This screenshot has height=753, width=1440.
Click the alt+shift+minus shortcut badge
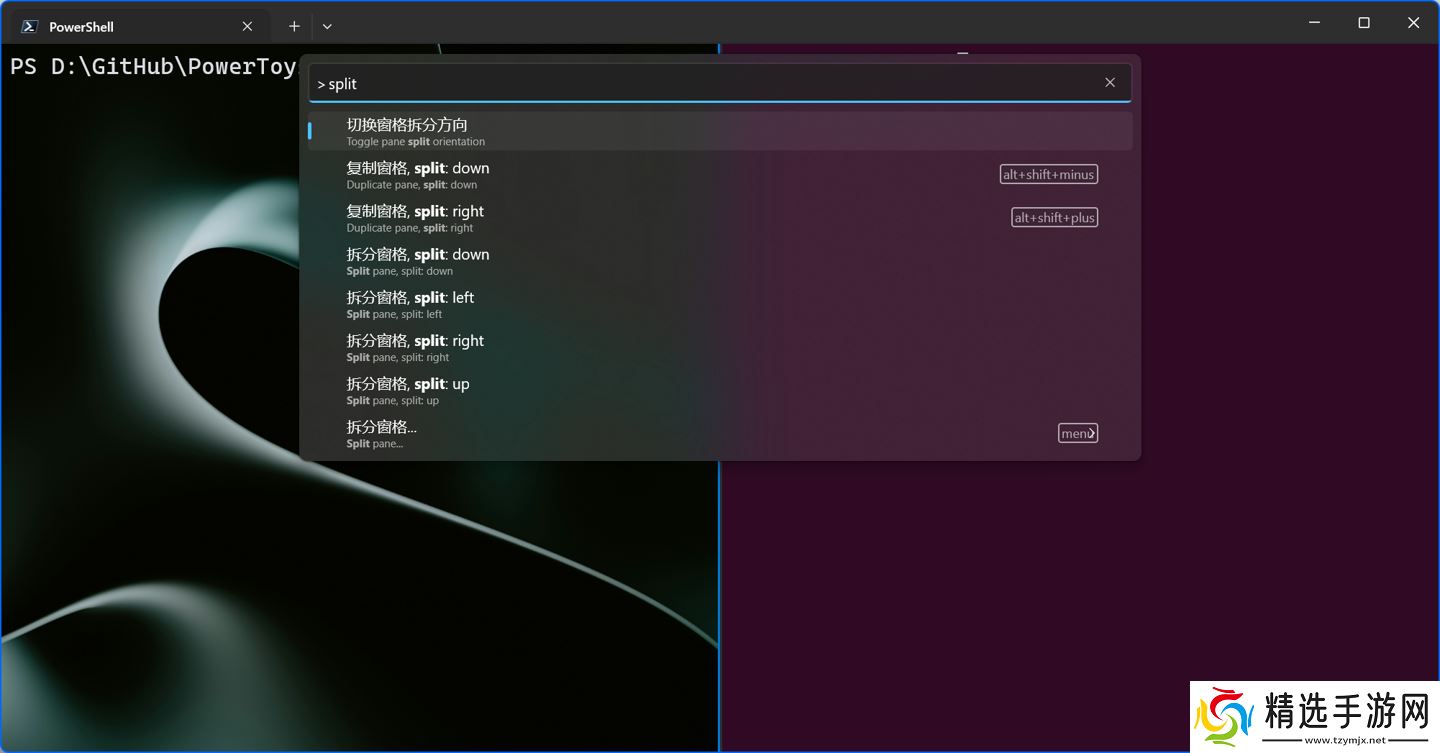(x=1048, y=174)
